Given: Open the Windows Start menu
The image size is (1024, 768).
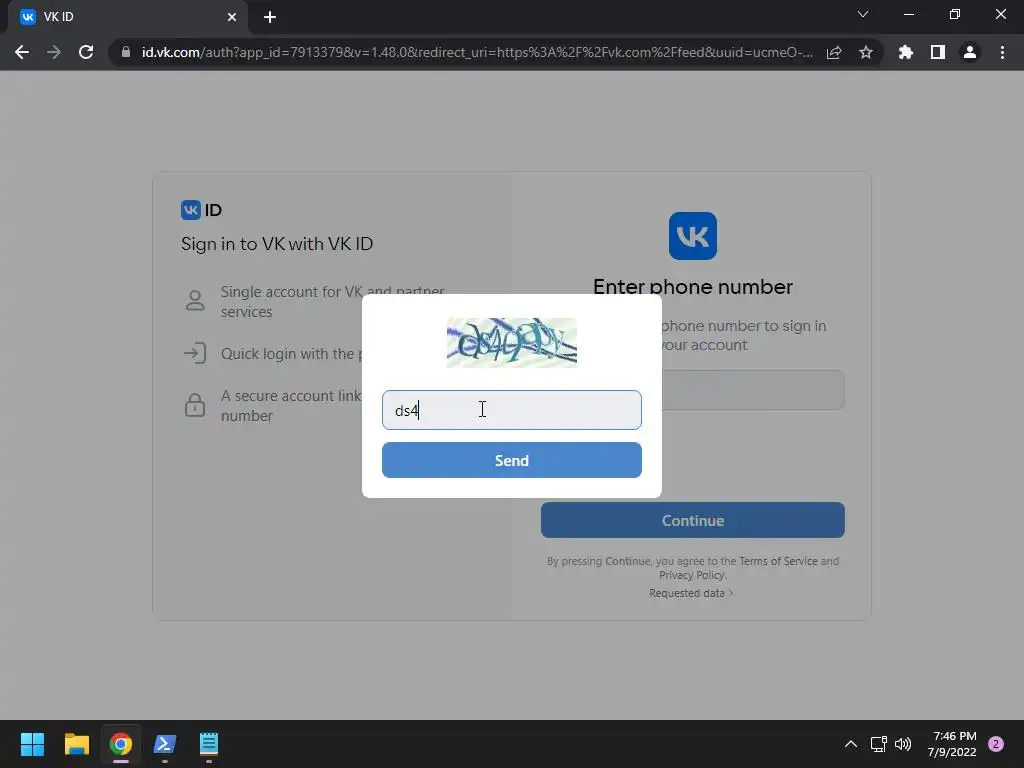Looking at the screenshot, I should coord(32,744).
